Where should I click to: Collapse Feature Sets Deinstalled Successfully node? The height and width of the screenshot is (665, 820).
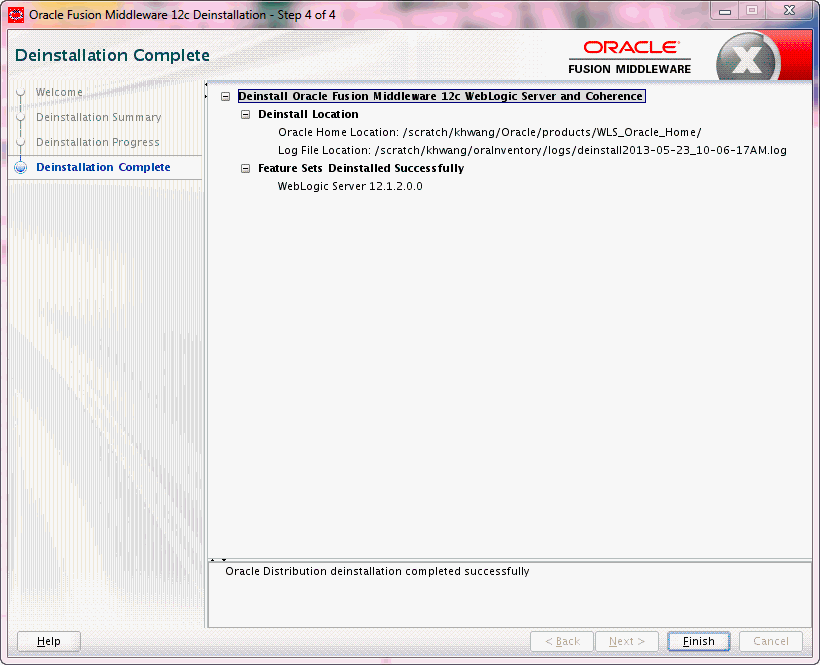[x=245, y=168]
